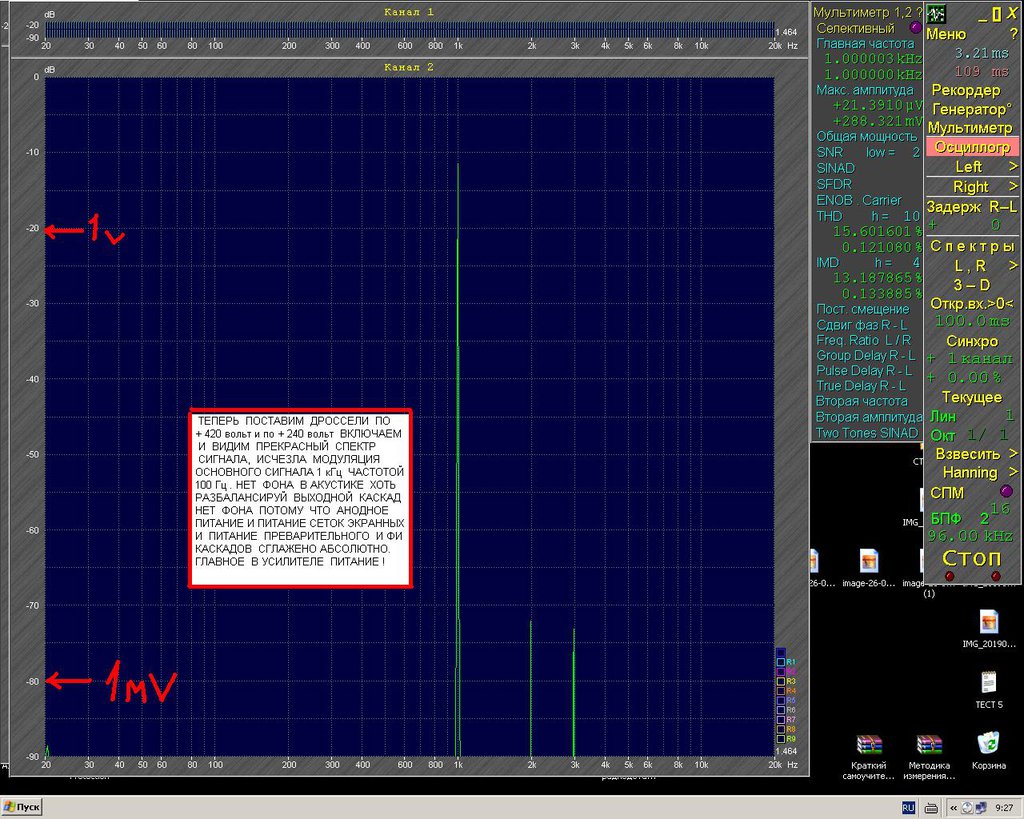Viewport: 1024px width, 819px height.
Task: Click the help question mark beside Меню
Action: [1013, 35]
